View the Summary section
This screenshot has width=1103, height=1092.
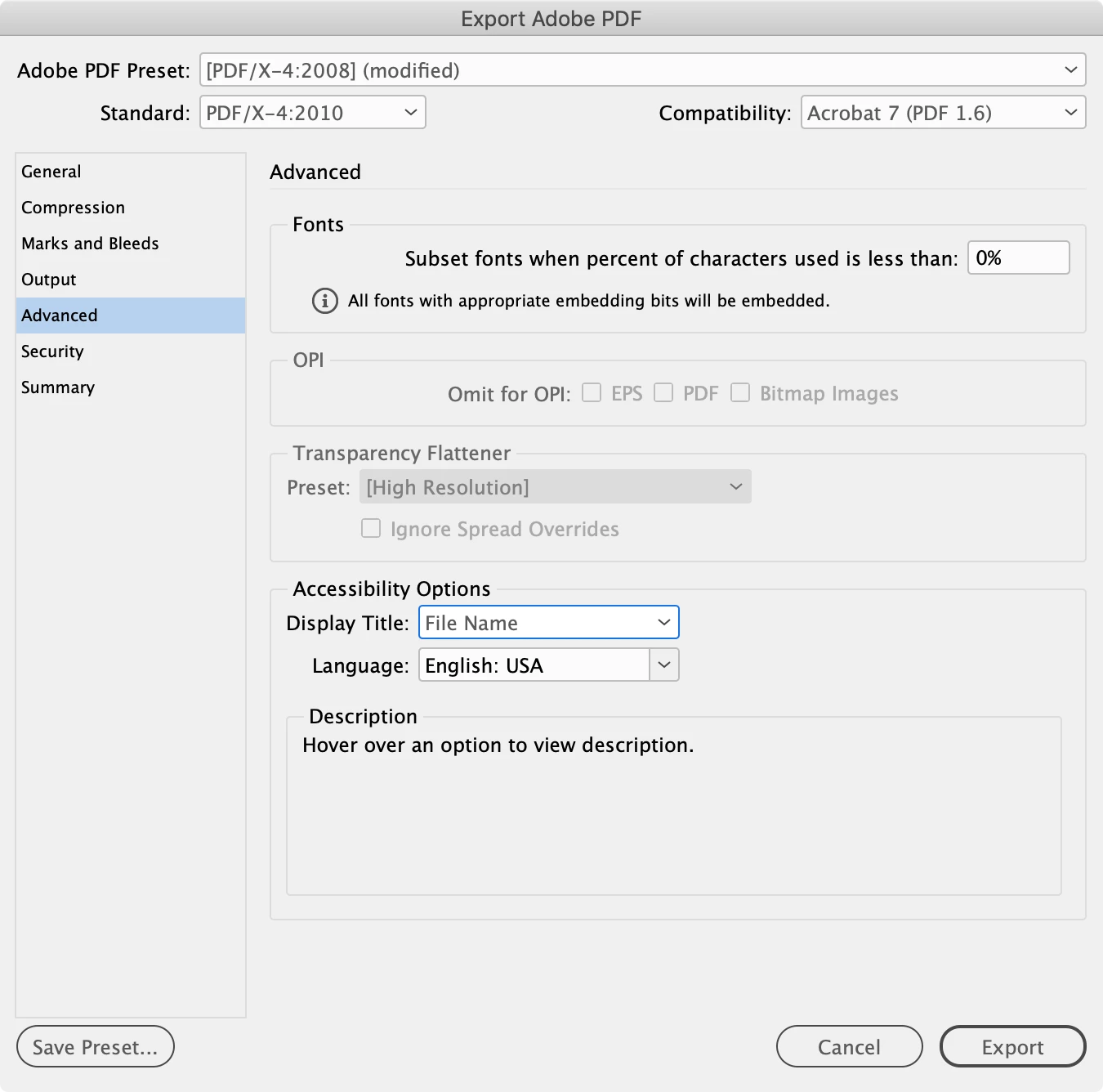pyautogui.click(x=131, y=387)
